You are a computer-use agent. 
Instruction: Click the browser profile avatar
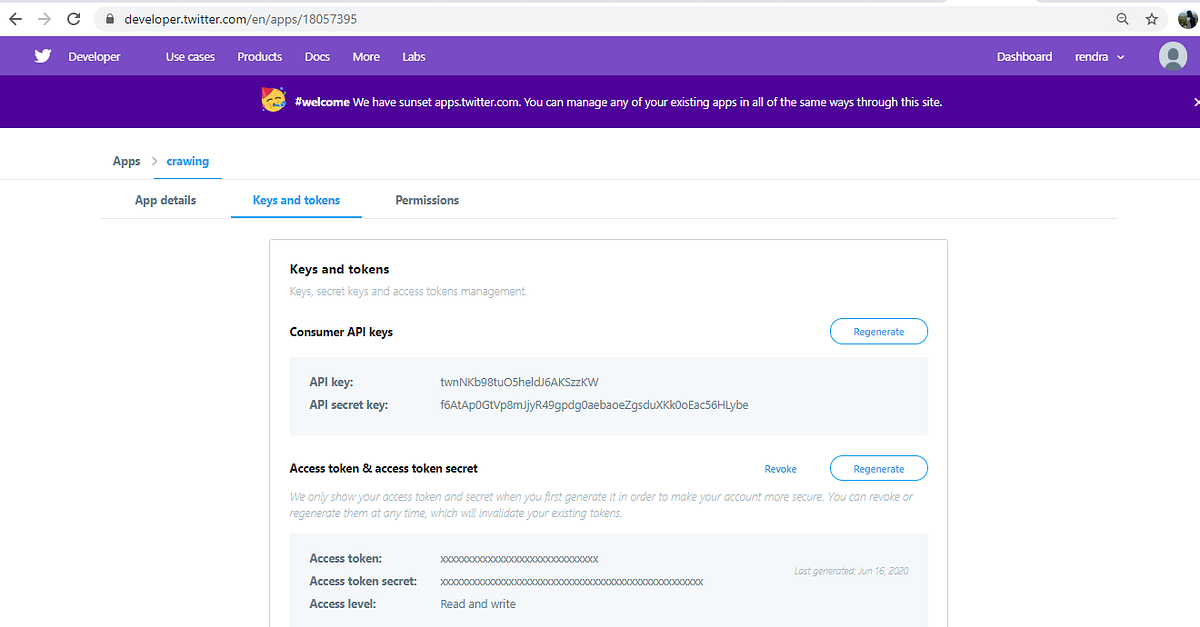coord(1186,17)
